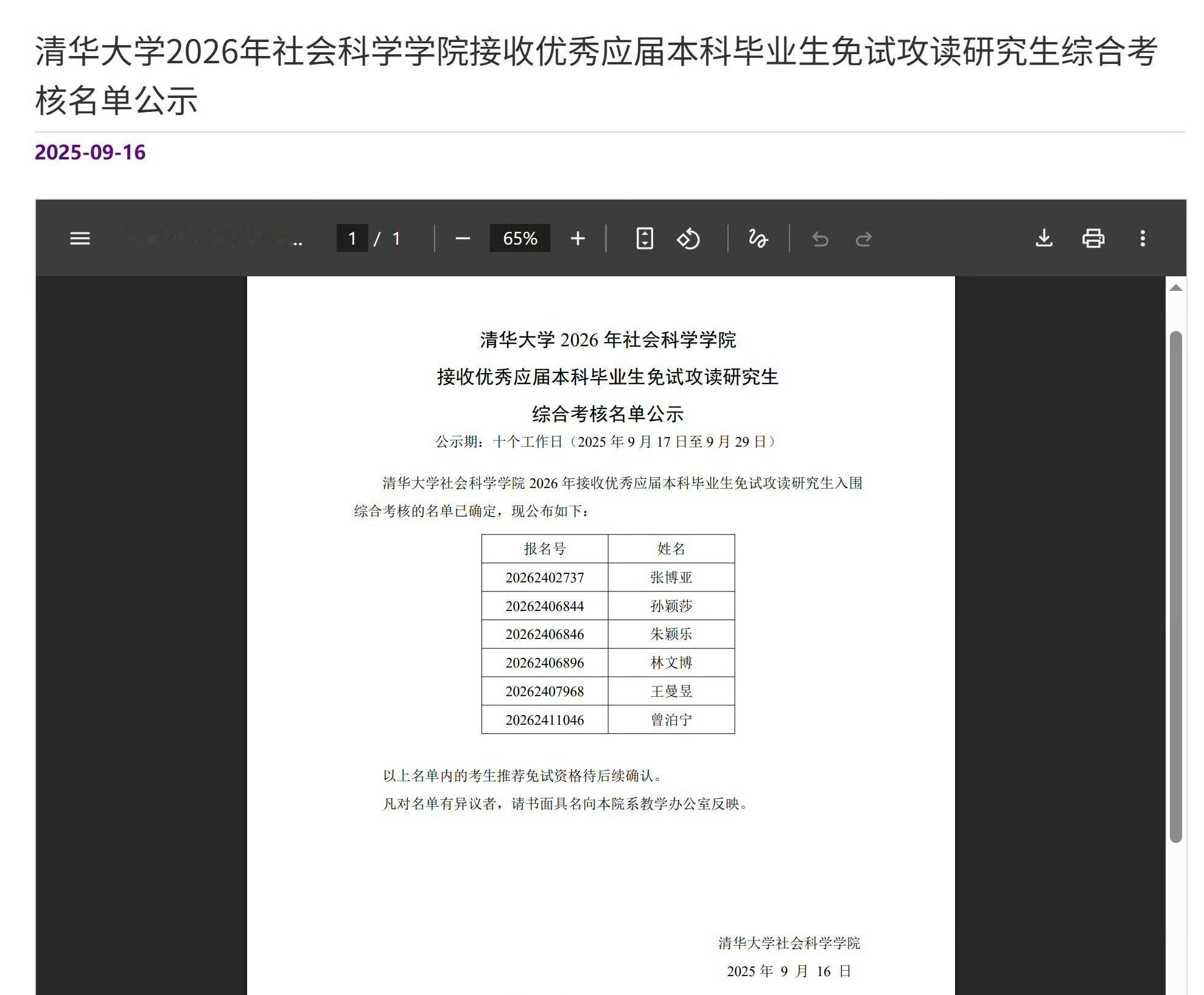
Task: Zoom out with the minus button
Action: pyautogui.click(x=463, y=239)
